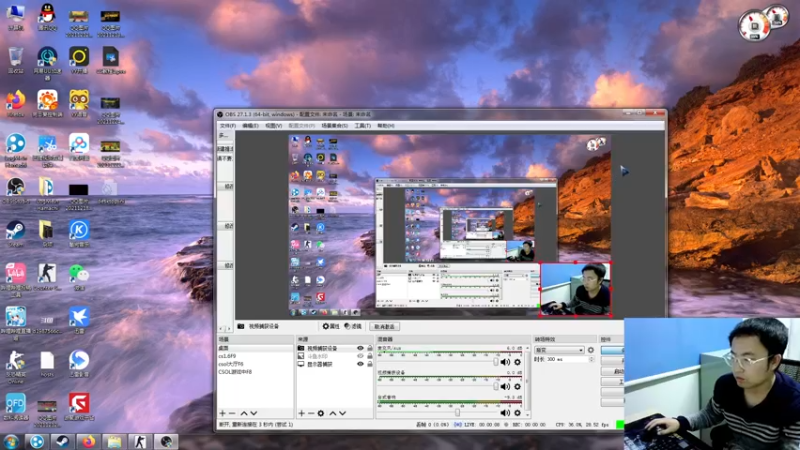The image size is (800, 450).
Task: Open settings gear for second mixer channel
Action: [517, 386]
